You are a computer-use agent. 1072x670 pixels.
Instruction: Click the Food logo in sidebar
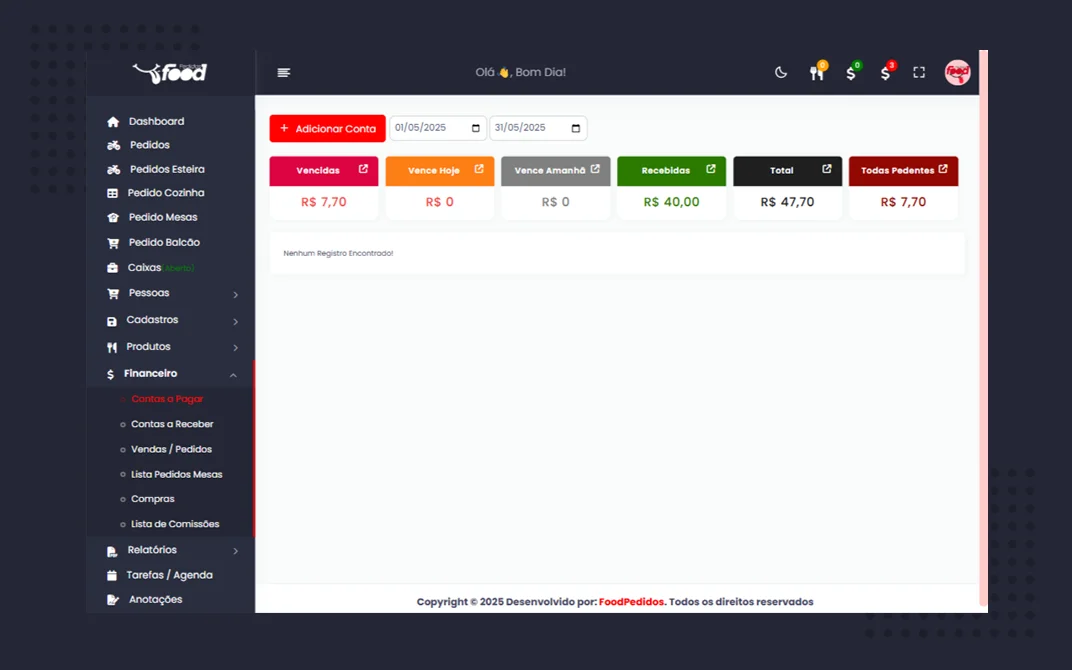coord(170,72)
